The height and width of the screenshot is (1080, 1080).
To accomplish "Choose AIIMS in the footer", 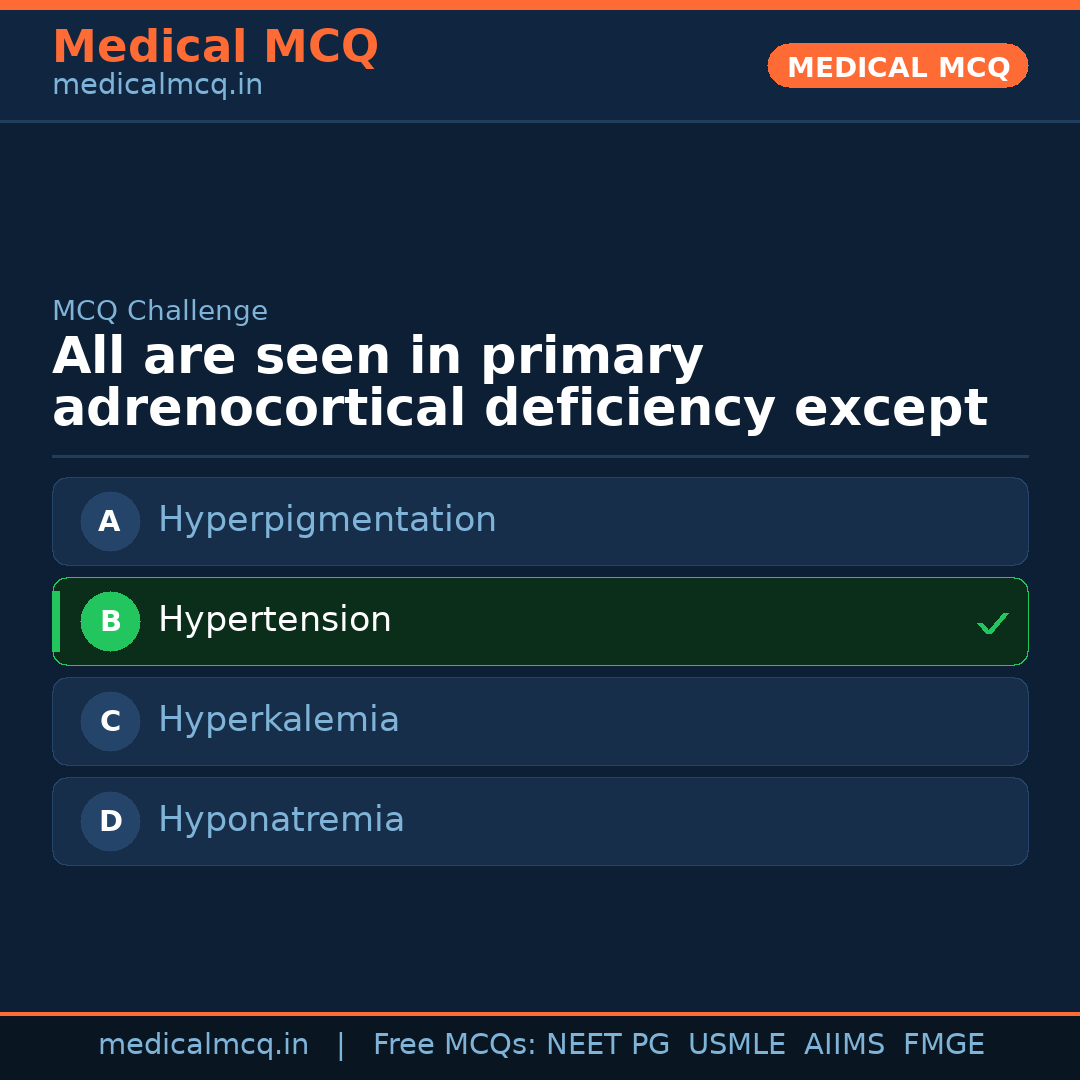I will coord(844,1045).
